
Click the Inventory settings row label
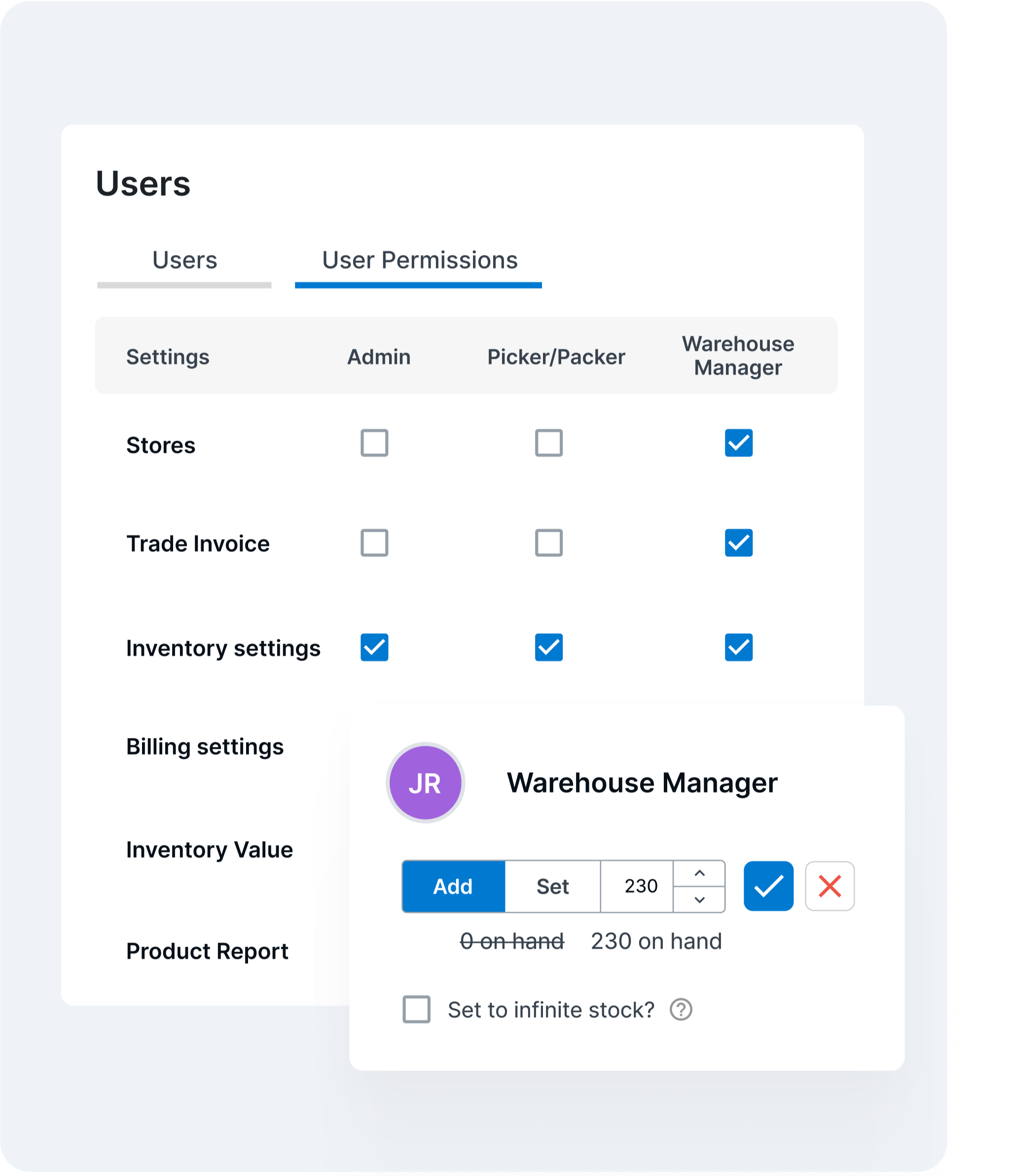223,648
